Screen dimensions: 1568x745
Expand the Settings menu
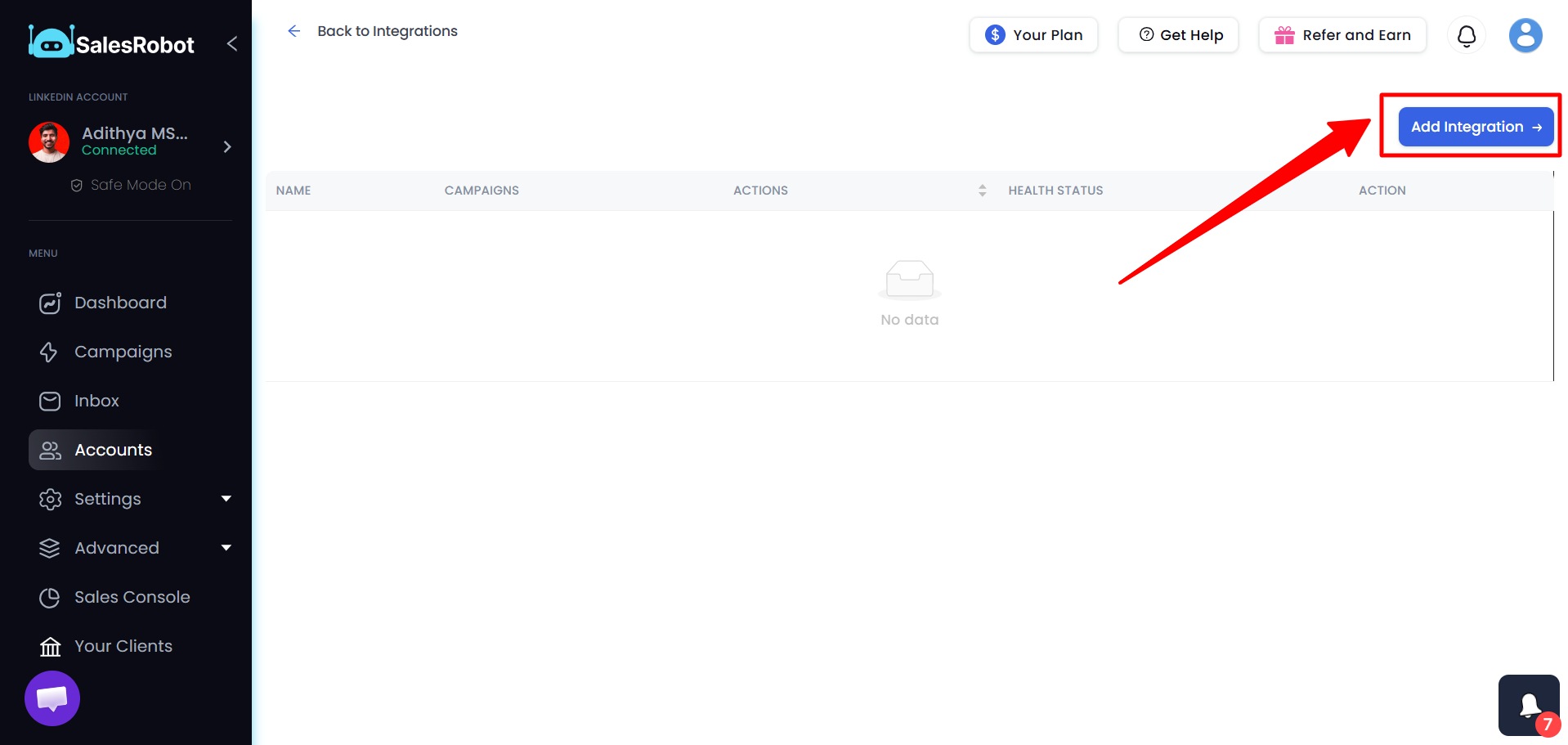pyautogui.click(x=226, y=499)
